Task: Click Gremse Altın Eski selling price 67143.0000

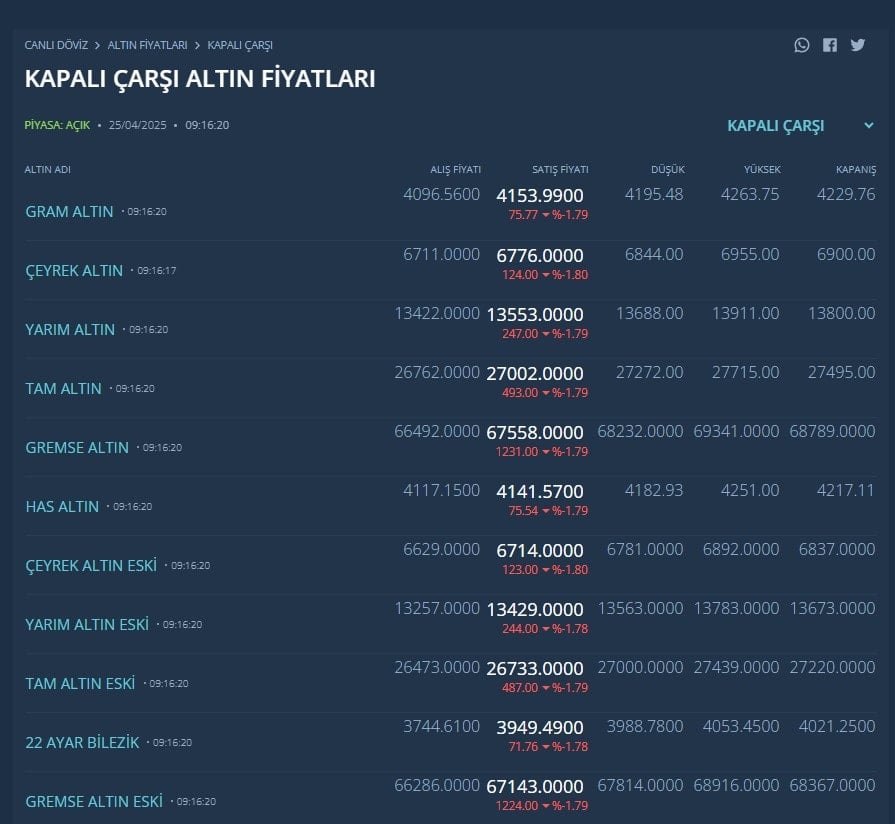Action: coord(535,787)
